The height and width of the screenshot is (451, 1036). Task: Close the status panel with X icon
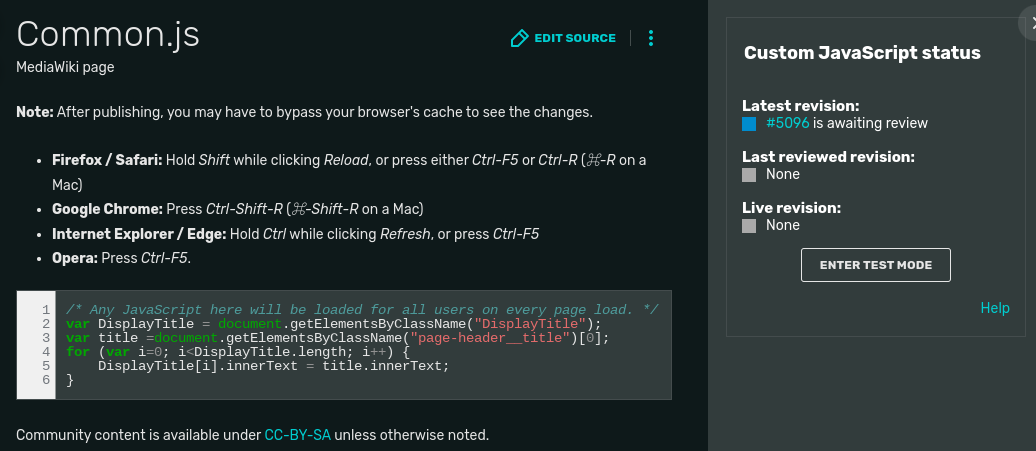pos(1031,27)
